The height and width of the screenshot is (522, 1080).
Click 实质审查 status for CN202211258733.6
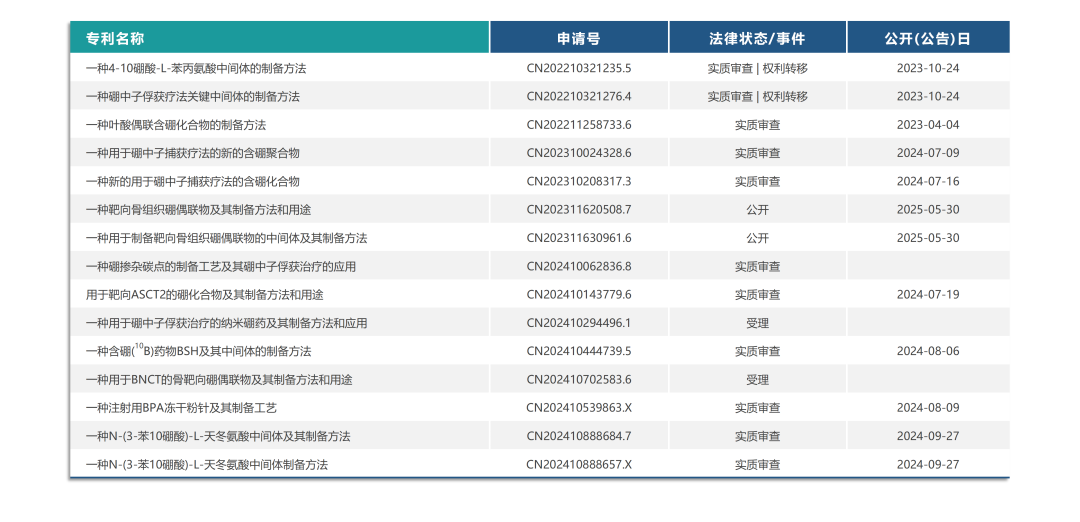(758, 125)
